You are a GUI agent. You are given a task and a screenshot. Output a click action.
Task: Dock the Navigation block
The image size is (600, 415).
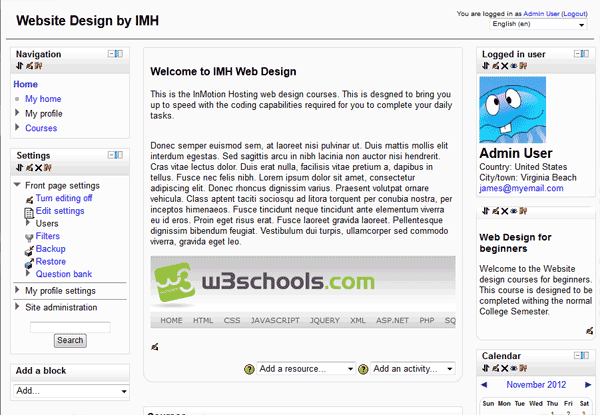coord(119,54)
